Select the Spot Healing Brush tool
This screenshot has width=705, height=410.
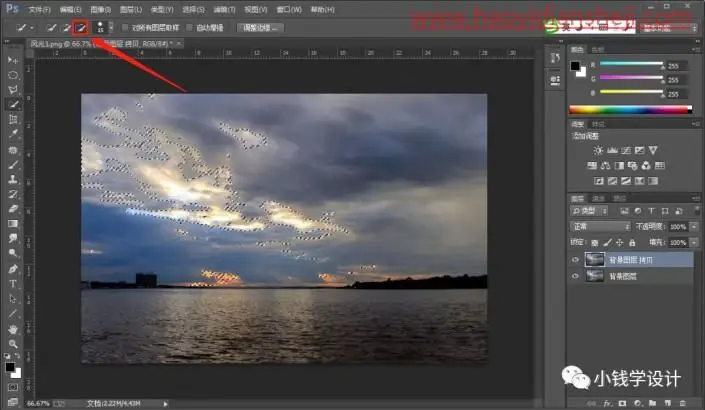pos(13,149)
